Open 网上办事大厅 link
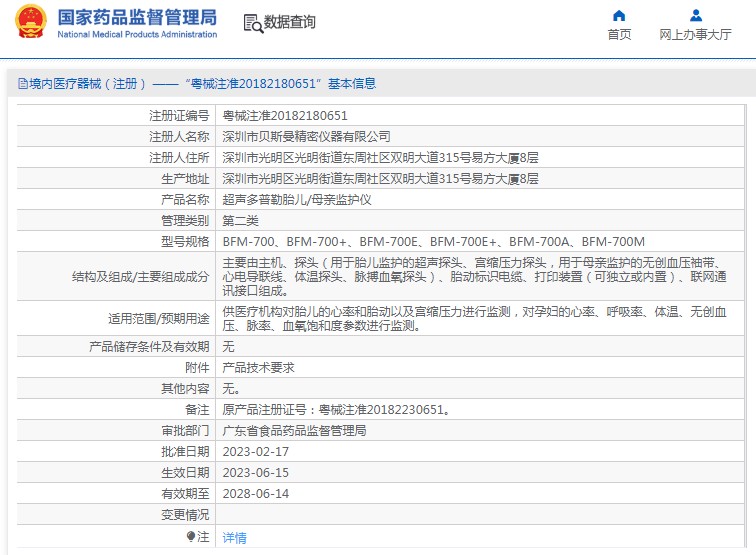 click(695, 34)
